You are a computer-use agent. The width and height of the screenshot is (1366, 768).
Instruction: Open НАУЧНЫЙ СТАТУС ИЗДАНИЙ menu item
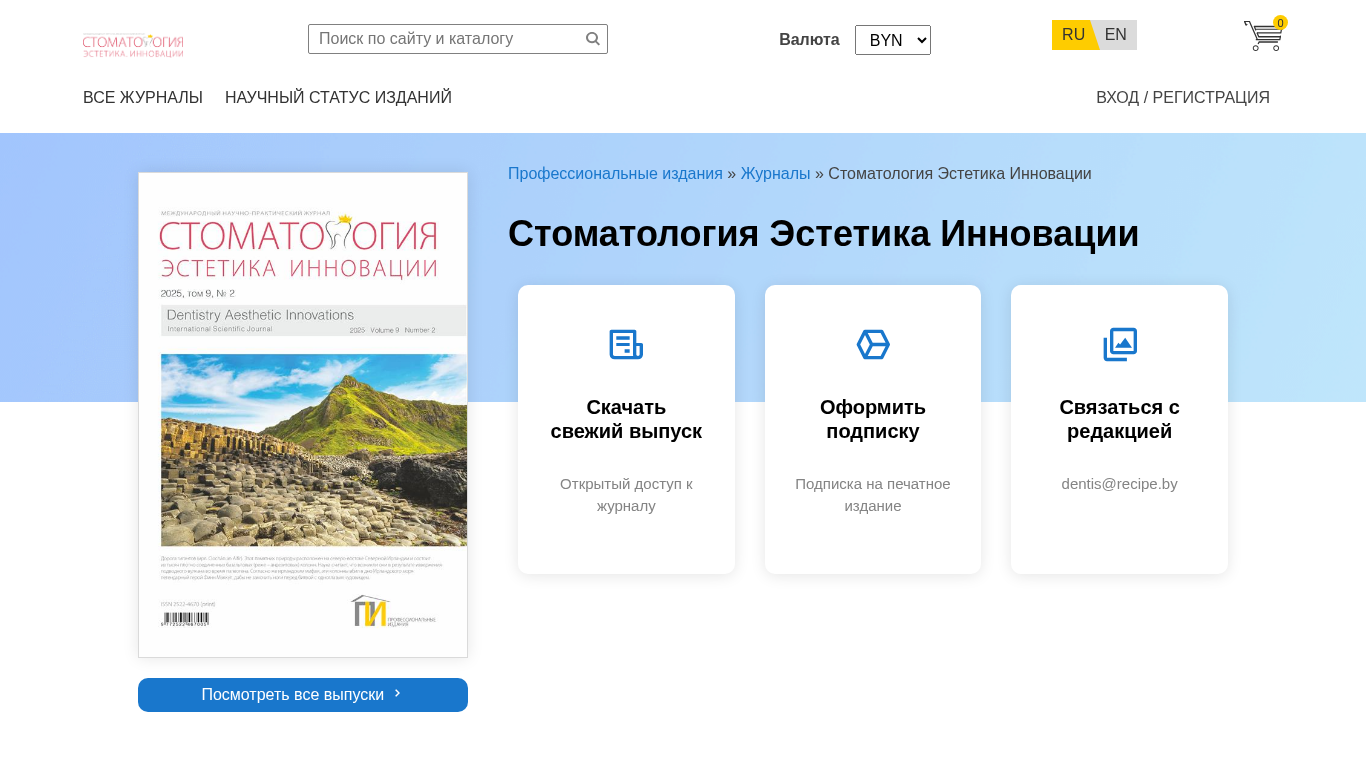[x=338, y=98]
